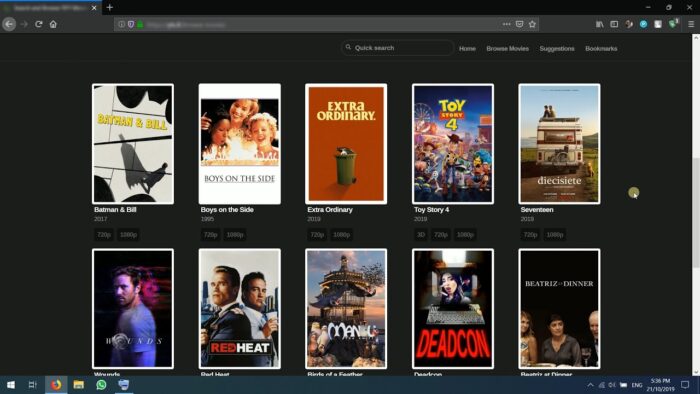The width and height of the screenshot is (700, 394).
Task: Open the Browse Movies page
Action: coord(507,48)
